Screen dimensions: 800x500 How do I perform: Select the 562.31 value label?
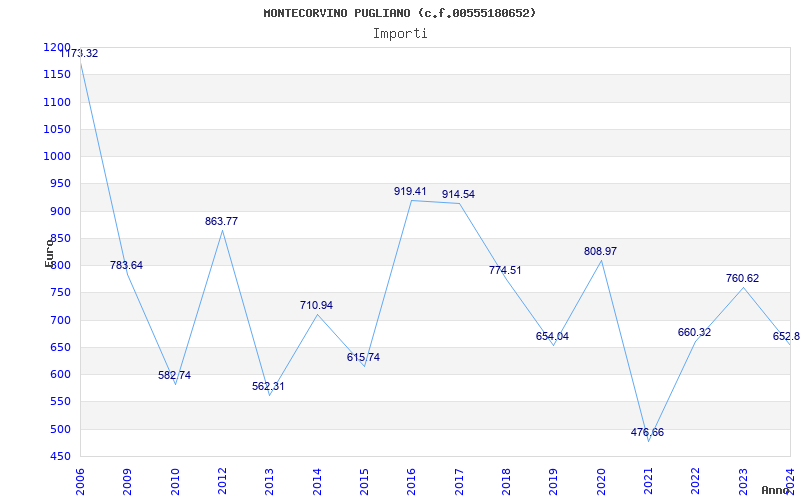pos(268,386)
